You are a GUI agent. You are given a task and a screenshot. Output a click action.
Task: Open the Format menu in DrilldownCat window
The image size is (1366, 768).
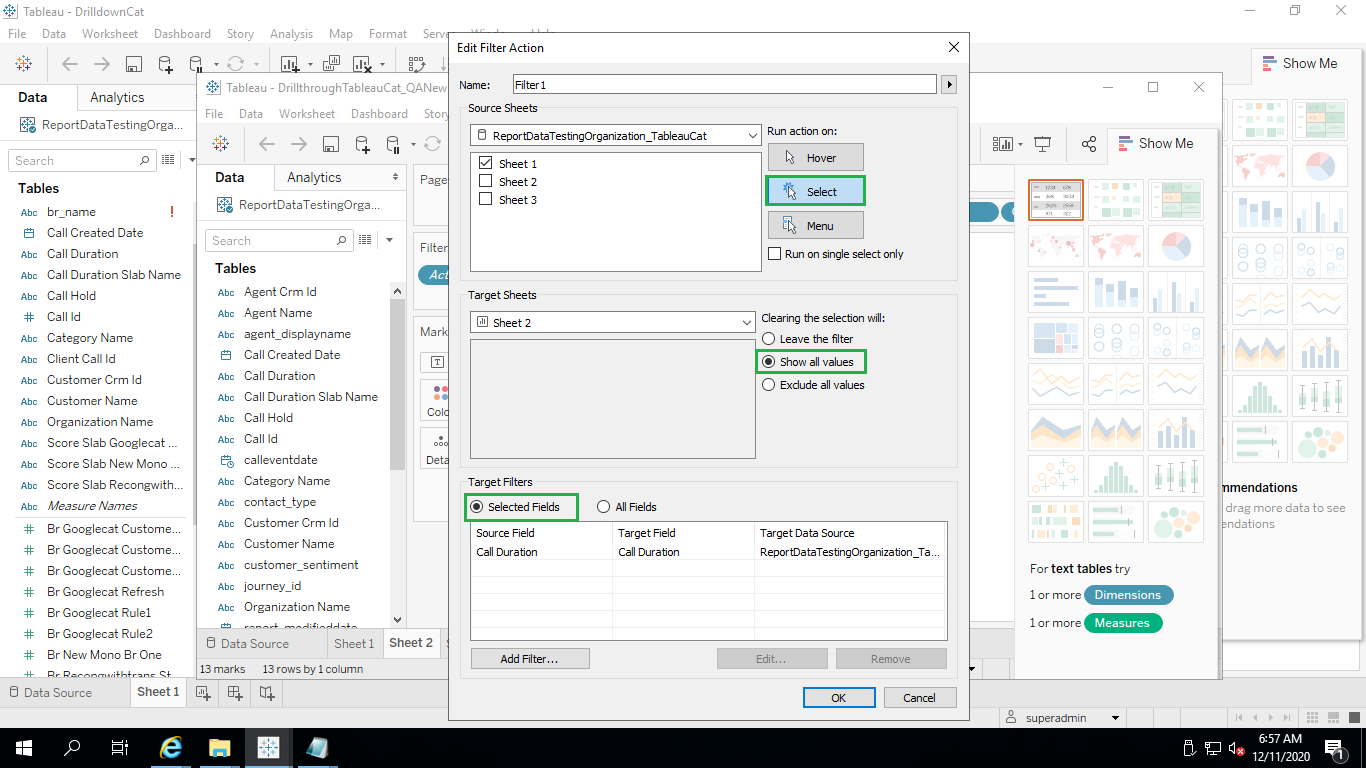(388, 34)
